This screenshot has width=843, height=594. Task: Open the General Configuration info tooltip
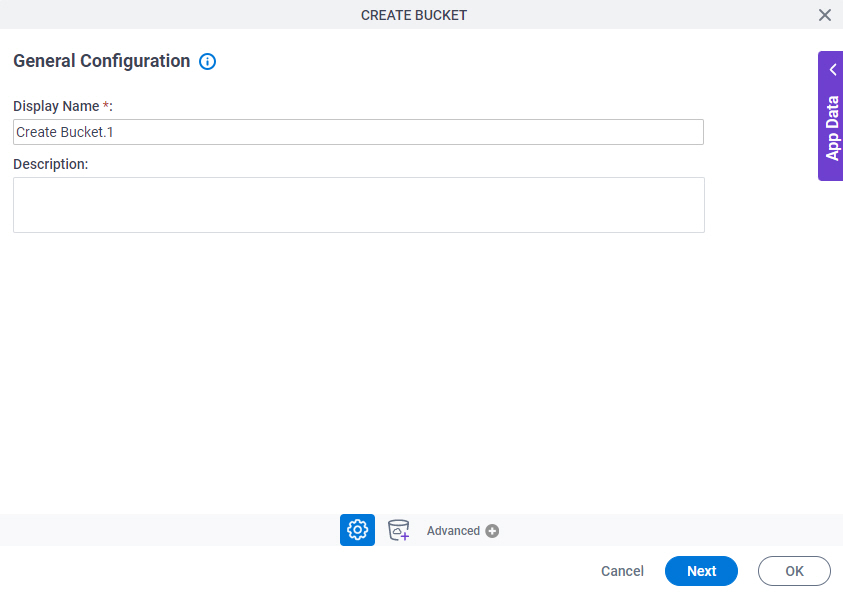(207, 61)
